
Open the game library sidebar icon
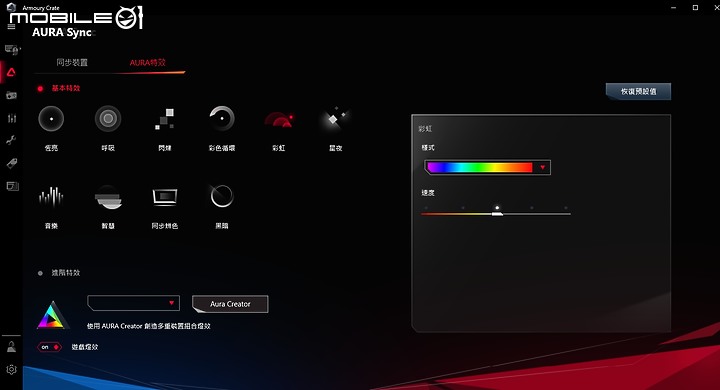[x=11, y=95]
